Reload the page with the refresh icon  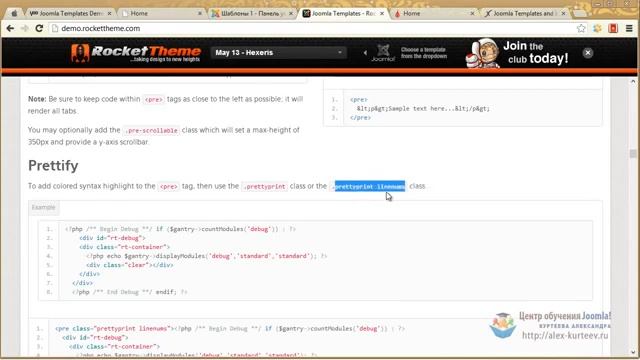click(39, 28)
